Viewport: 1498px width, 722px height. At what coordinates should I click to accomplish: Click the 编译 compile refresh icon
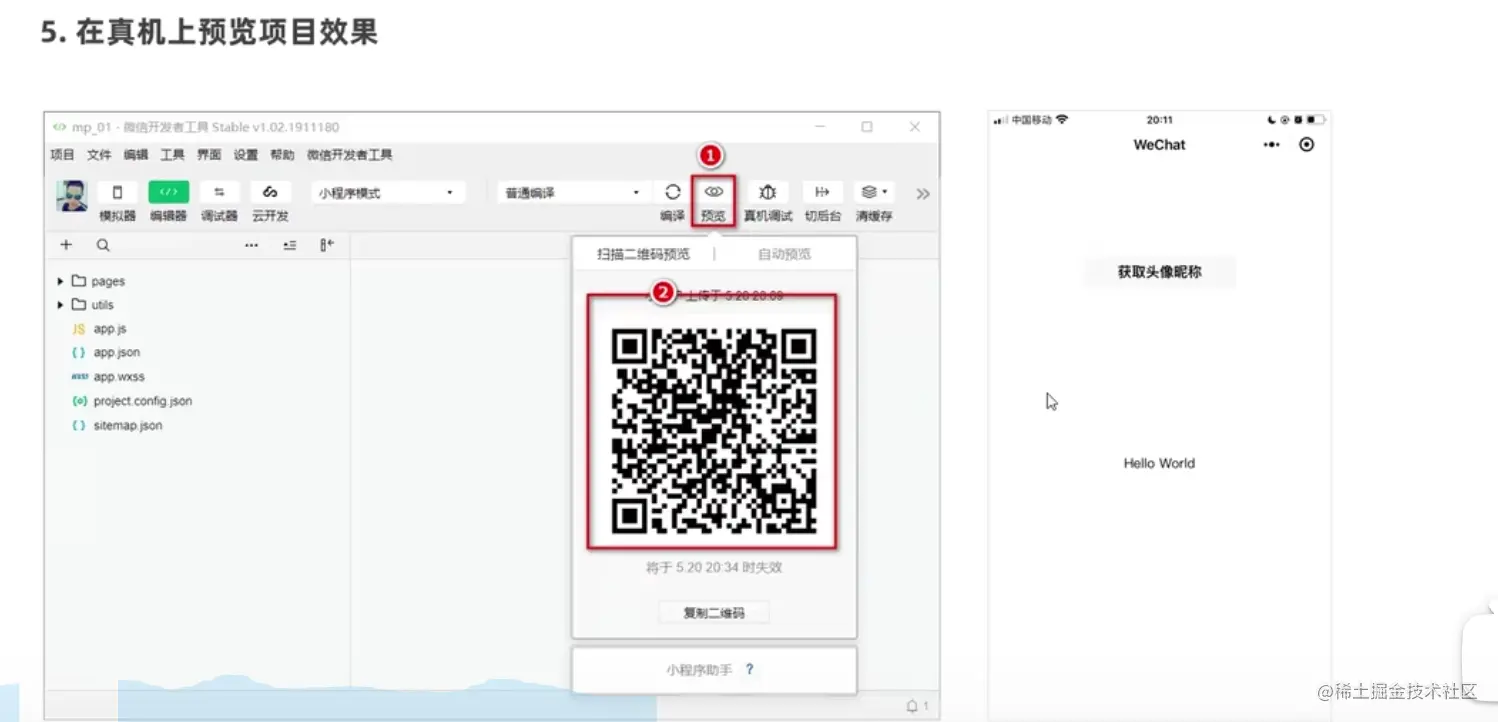point(672,192)
